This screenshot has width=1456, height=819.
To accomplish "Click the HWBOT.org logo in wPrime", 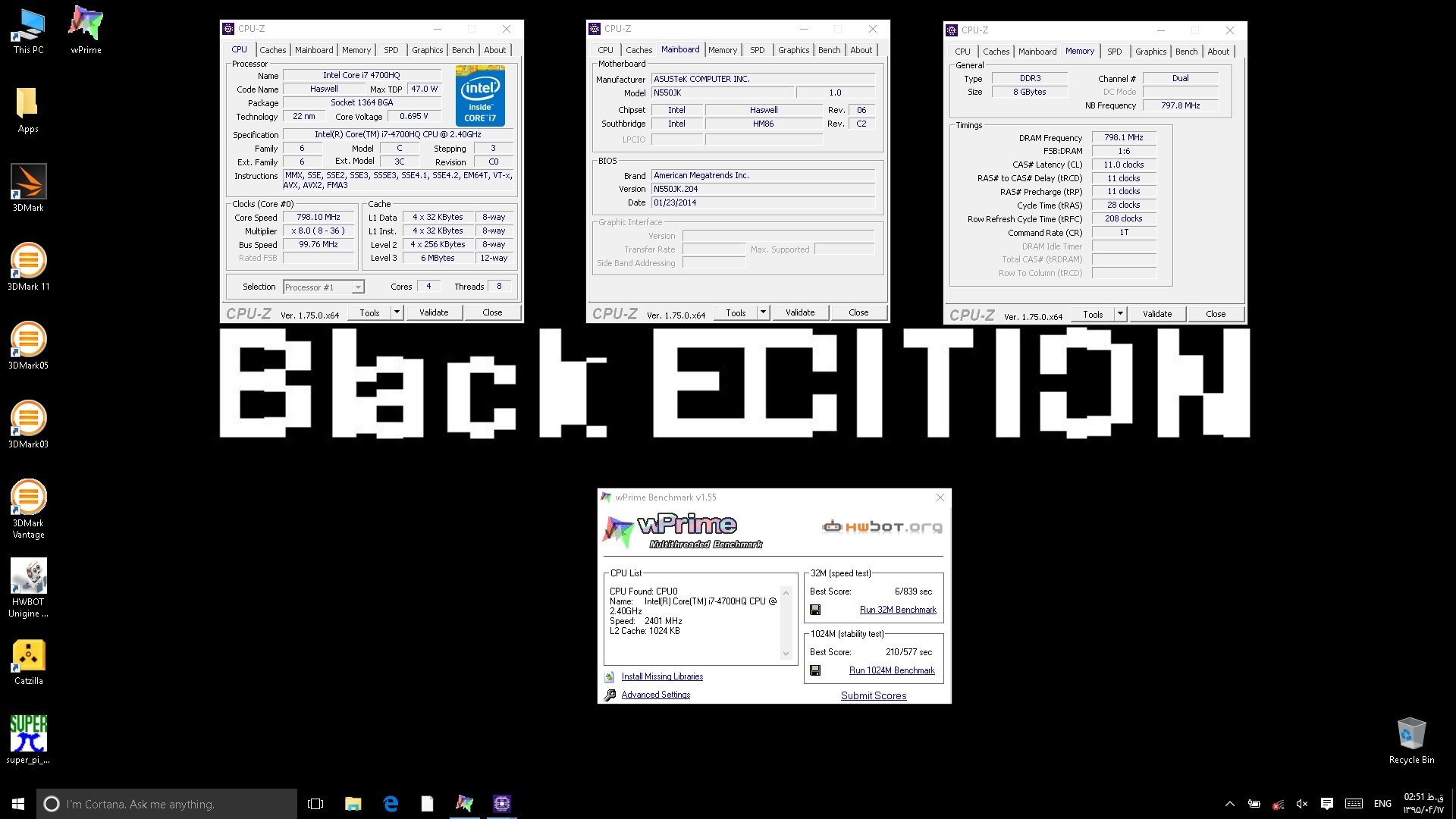I will tap(883, 526).
